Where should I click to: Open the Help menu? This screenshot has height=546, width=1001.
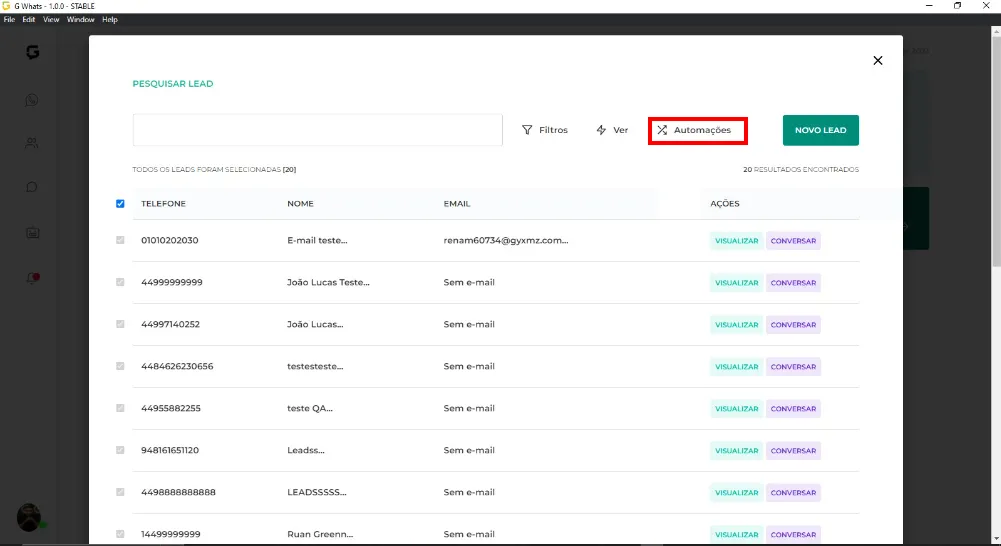[x=110, y=20]
